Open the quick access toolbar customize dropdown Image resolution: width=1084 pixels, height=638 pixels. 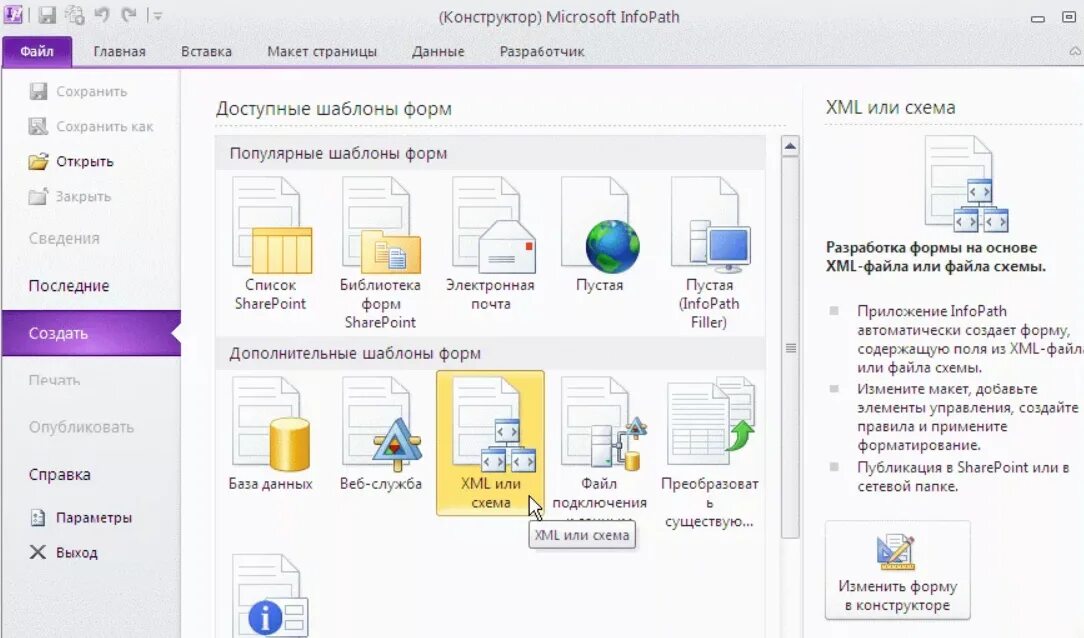[158, 15]
